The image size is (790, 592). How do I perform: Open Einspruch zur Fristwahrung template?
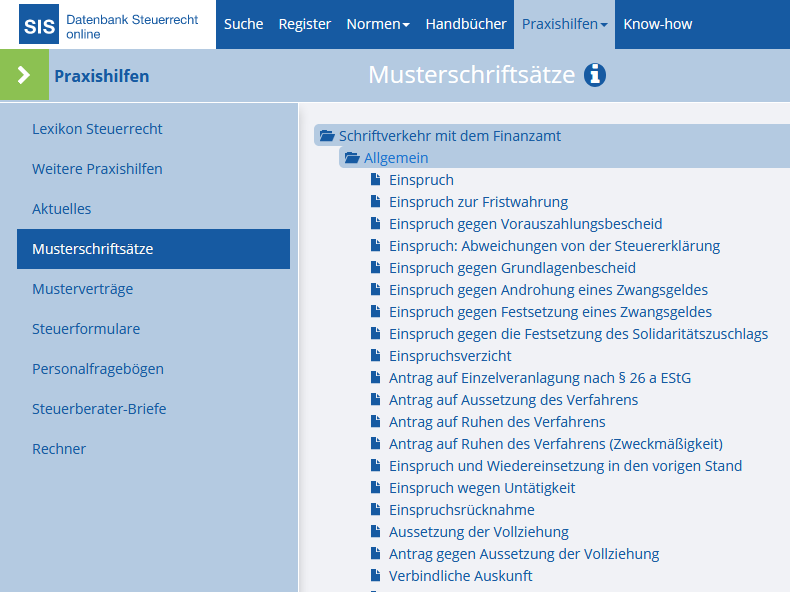click(478, 202)
